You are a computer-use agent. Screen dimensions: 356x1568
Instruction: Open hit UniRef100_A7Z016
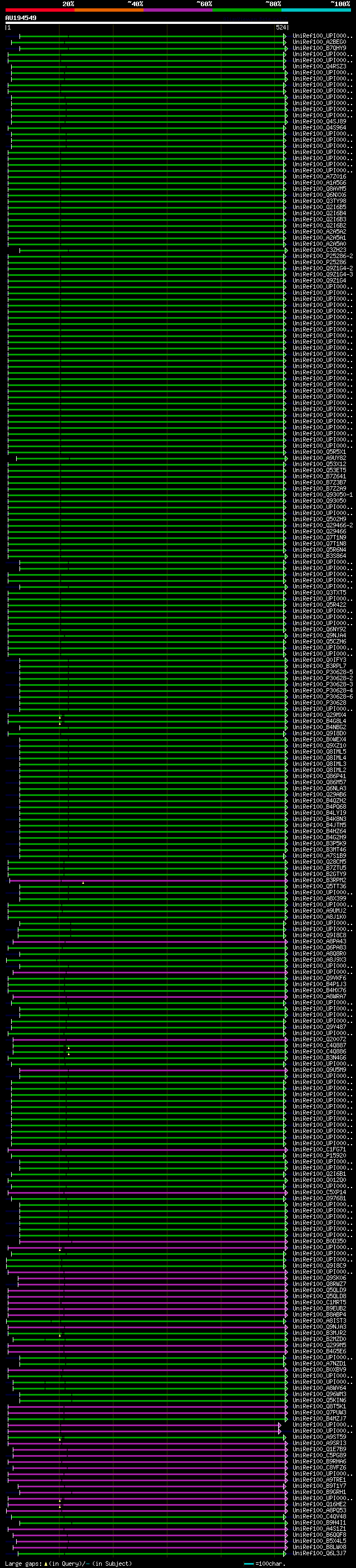319,177
